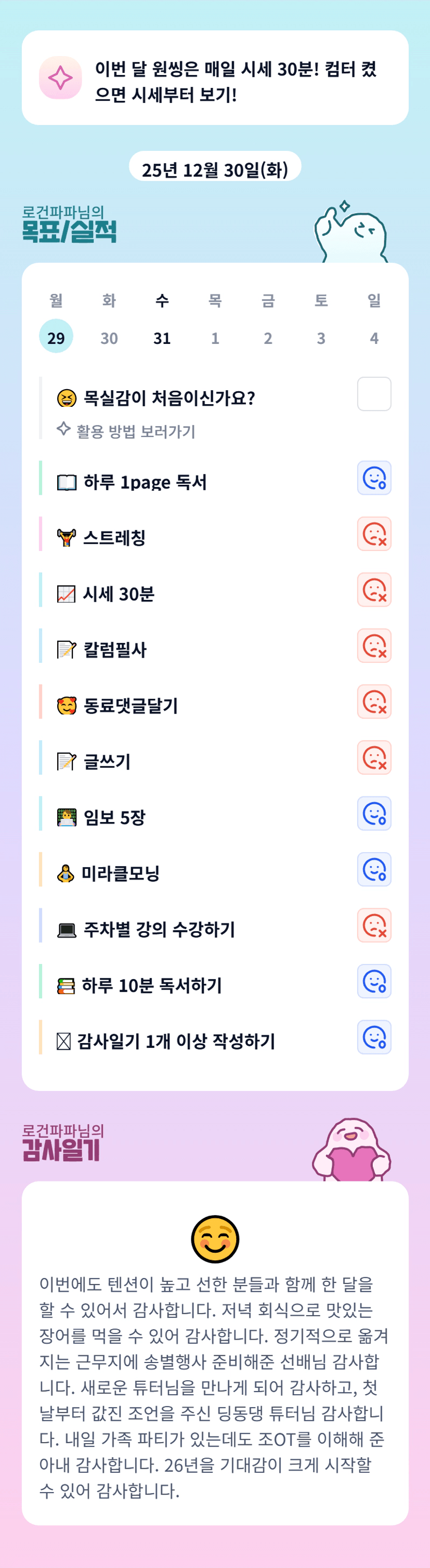Screen dimensions: 430x1568
Task: Click the sparkle icon in the announcement banner
Action: pyautogui.click(x=60, y=78)
